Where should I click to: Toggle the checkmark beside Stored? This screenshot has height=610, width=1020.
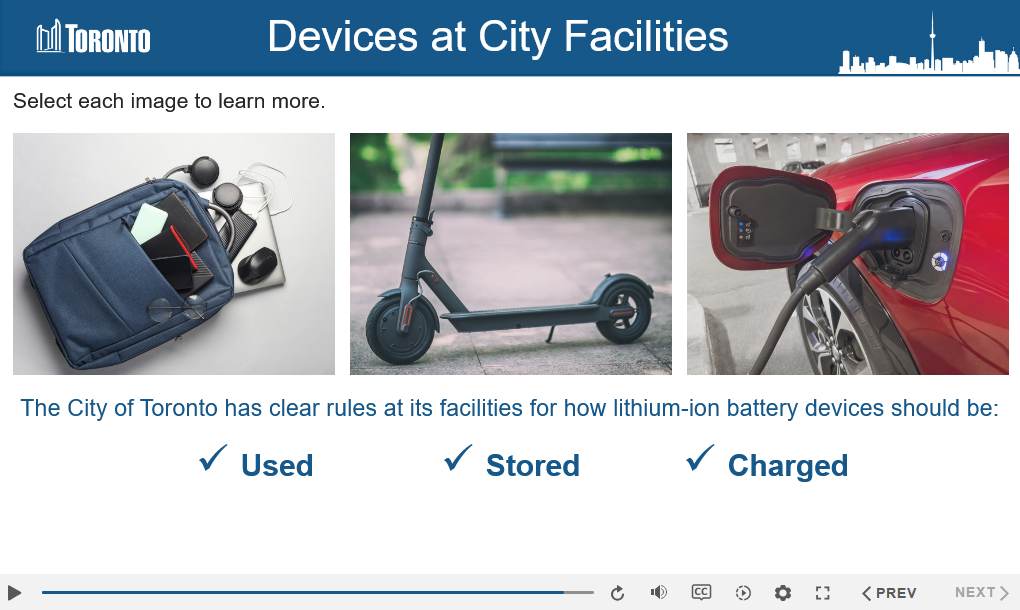click(x=457, y=458)
